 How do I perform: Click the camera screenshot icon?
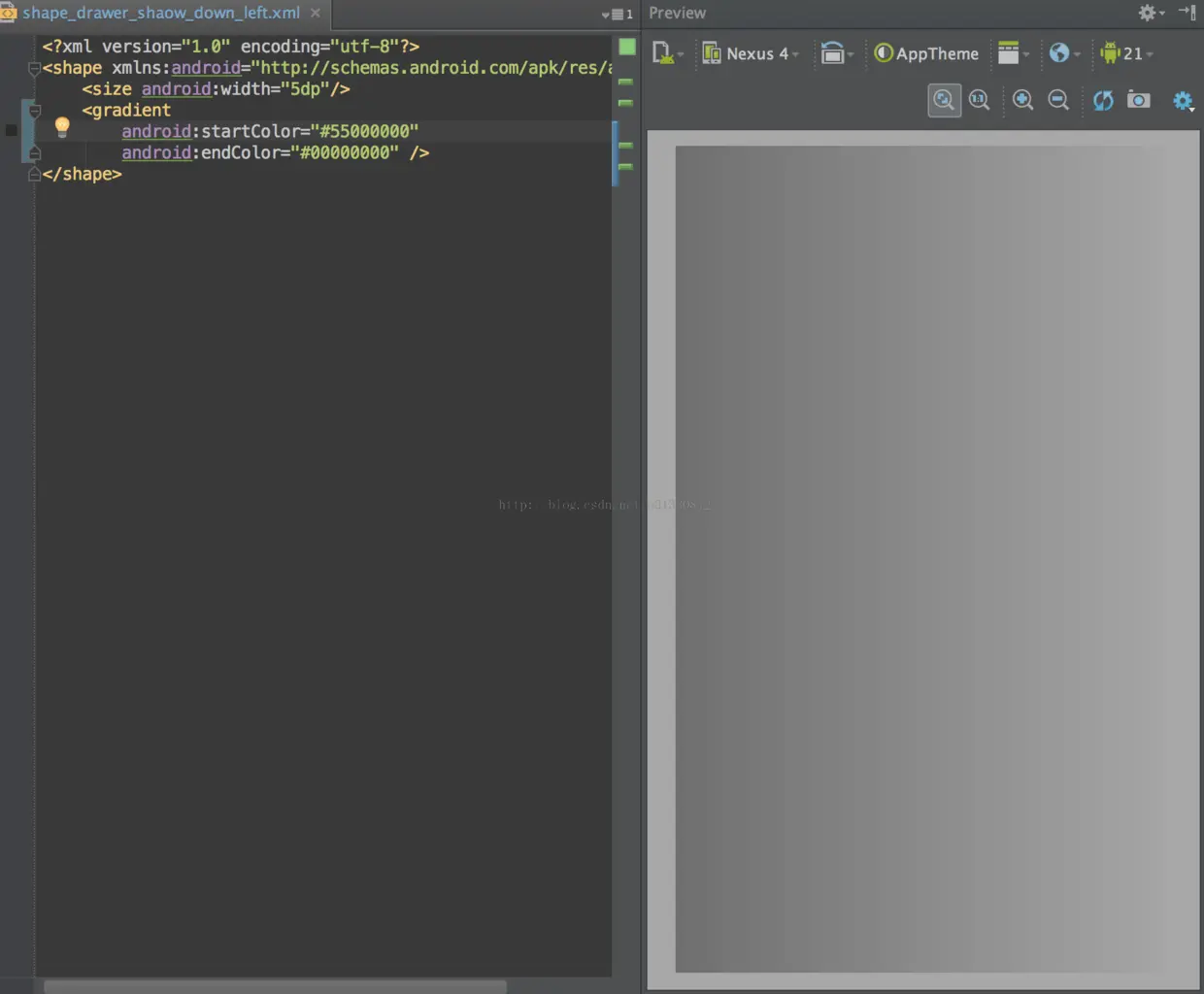pyautogui.click(x=1139, y=100)
